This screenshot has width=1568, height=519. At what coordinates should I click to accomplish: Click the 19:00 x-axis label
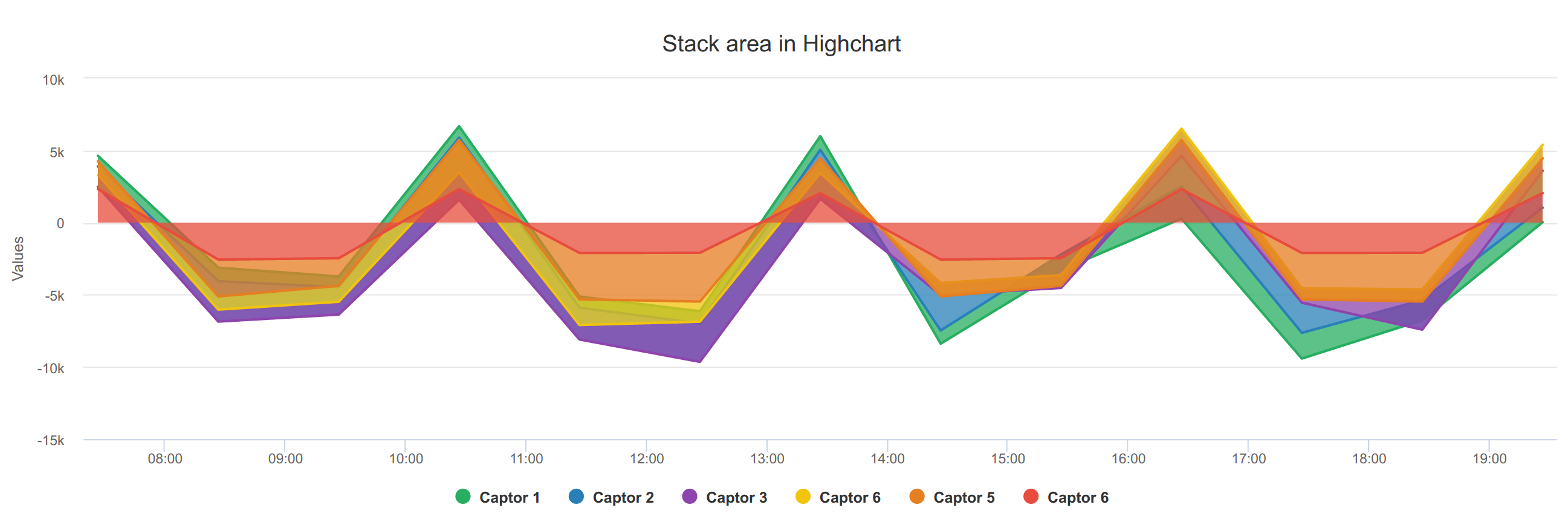click(1489, 459)
